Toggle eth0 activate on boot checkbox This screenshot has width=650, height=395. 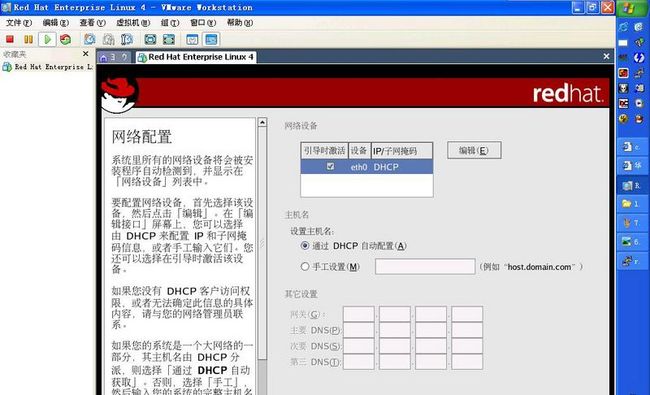(330, 166)
